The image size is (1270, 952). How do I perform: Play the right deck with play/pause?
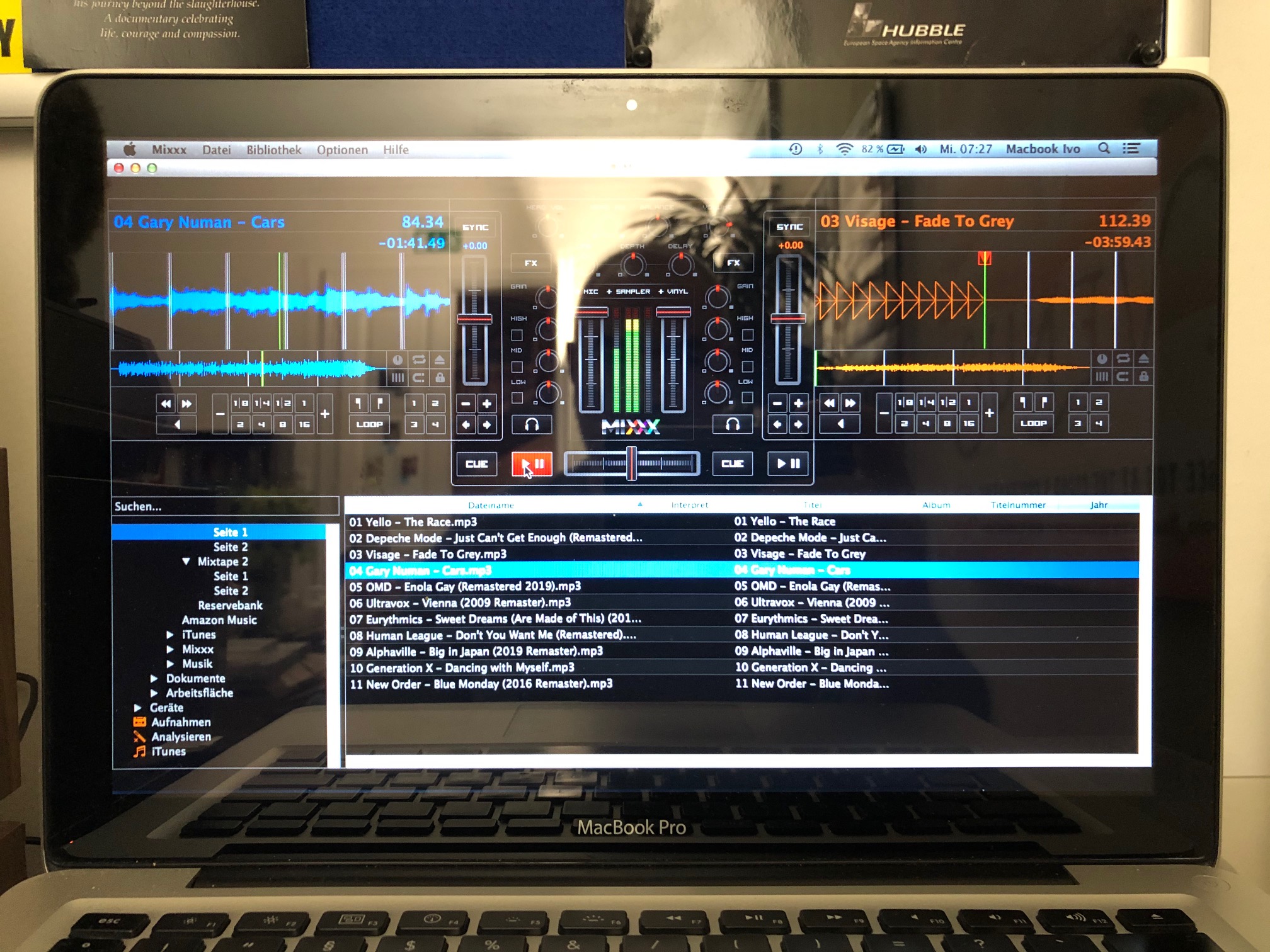tap(788, 463)
